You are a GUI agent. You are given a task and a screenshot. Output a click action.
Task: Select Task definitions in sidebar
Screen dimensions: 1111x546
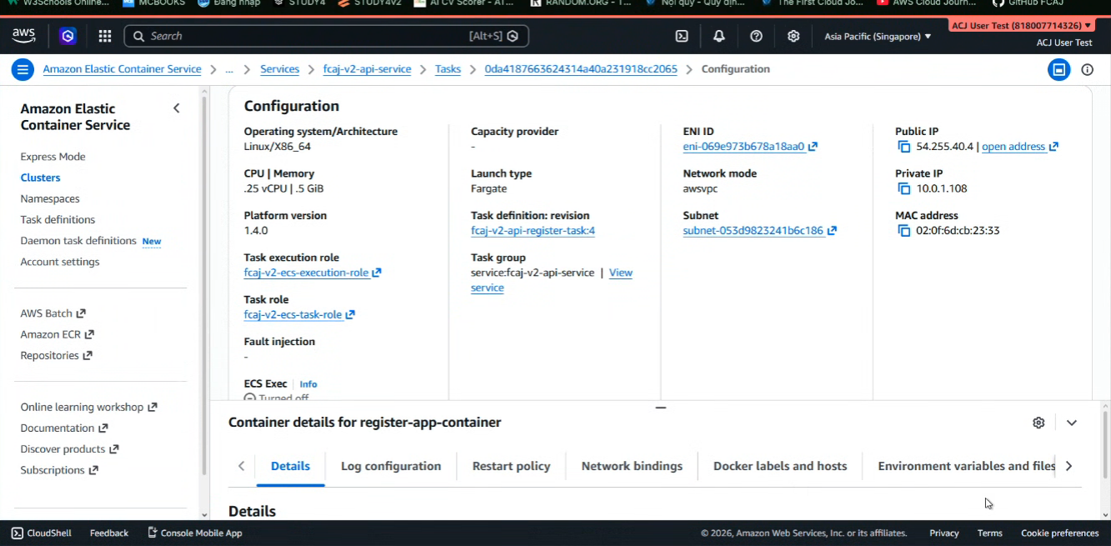pos(57,220)
